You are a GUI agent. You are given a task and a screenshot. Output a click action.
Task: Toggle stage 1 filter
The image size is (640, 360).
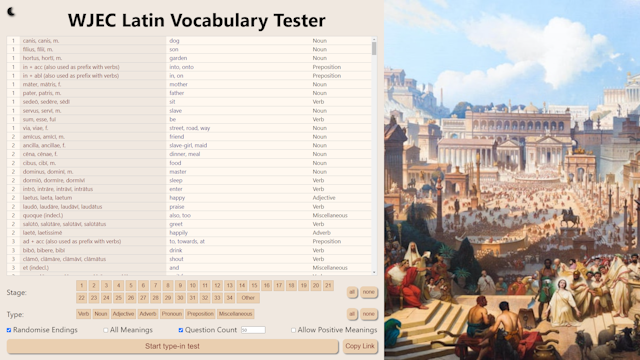click(x=81, y=286)
